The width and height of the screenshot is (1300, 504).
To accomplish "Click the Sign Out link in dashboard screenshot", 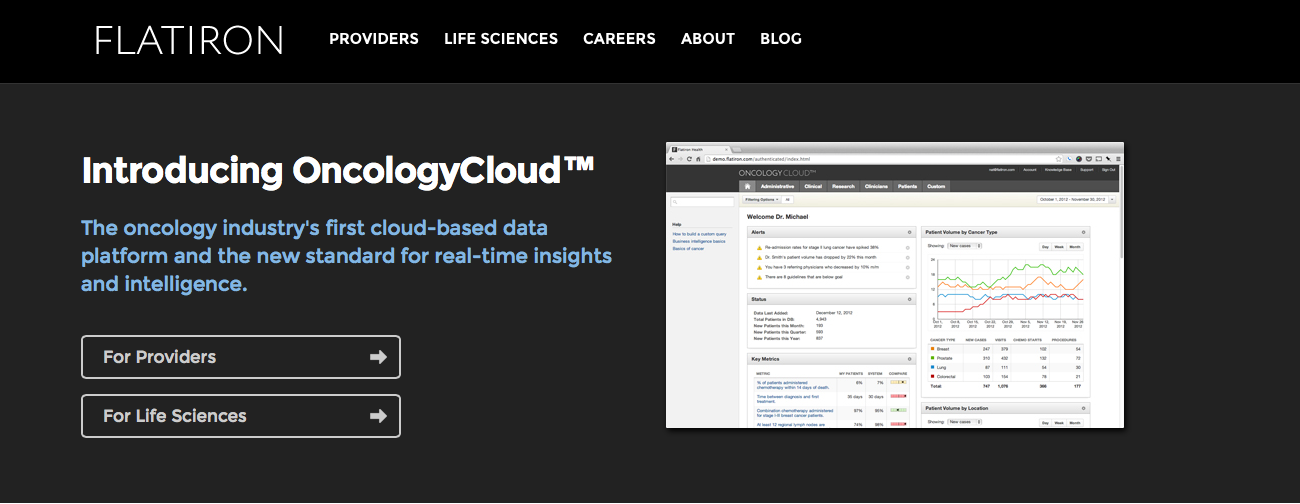I will 1108,170.
